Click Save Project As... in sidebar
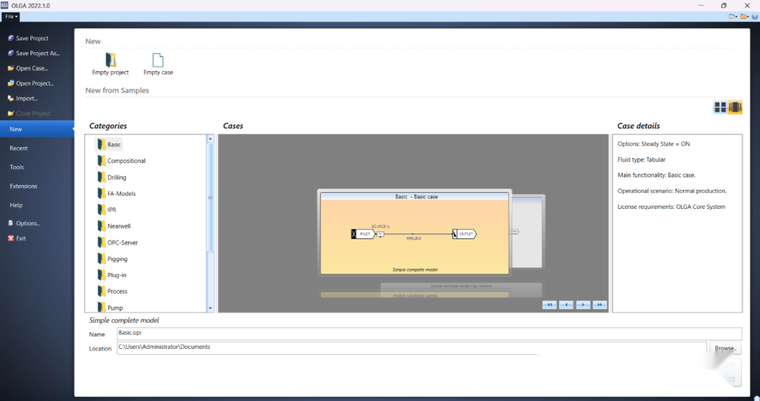 point(34,53)
